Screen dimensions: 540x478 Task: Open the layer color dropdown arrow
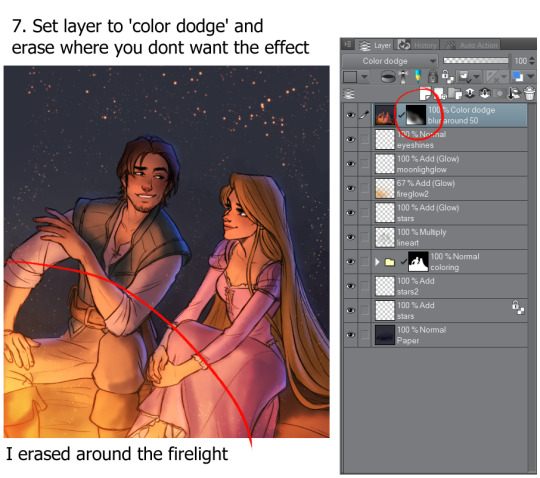click(530, 76)
